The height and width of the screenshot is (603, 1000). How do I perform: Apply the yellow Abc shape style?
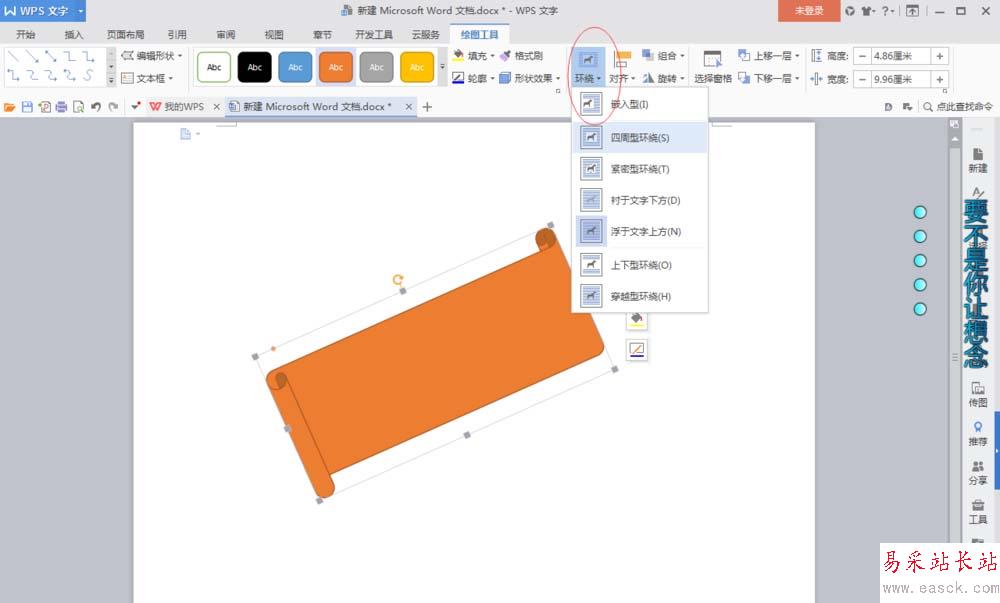point(417,67)
